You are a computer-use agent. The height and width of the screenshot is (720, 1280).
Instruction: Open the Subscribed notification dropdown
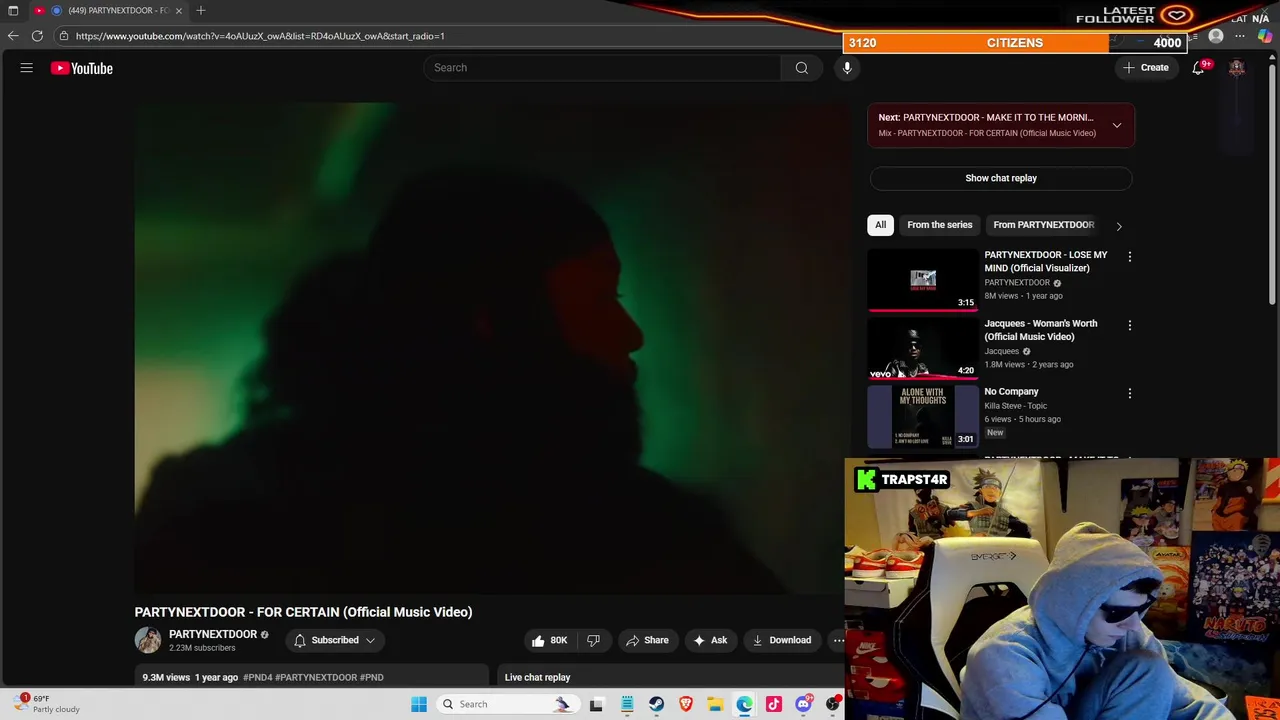point(335,640)
